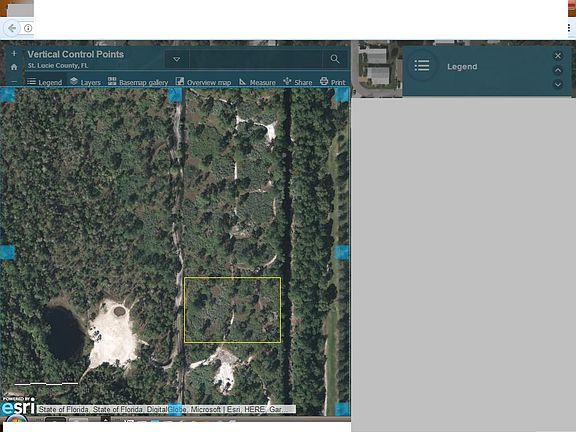Expand the search source dropdown arrow
This screenshot has height=432, width=576.
[177, 59]
